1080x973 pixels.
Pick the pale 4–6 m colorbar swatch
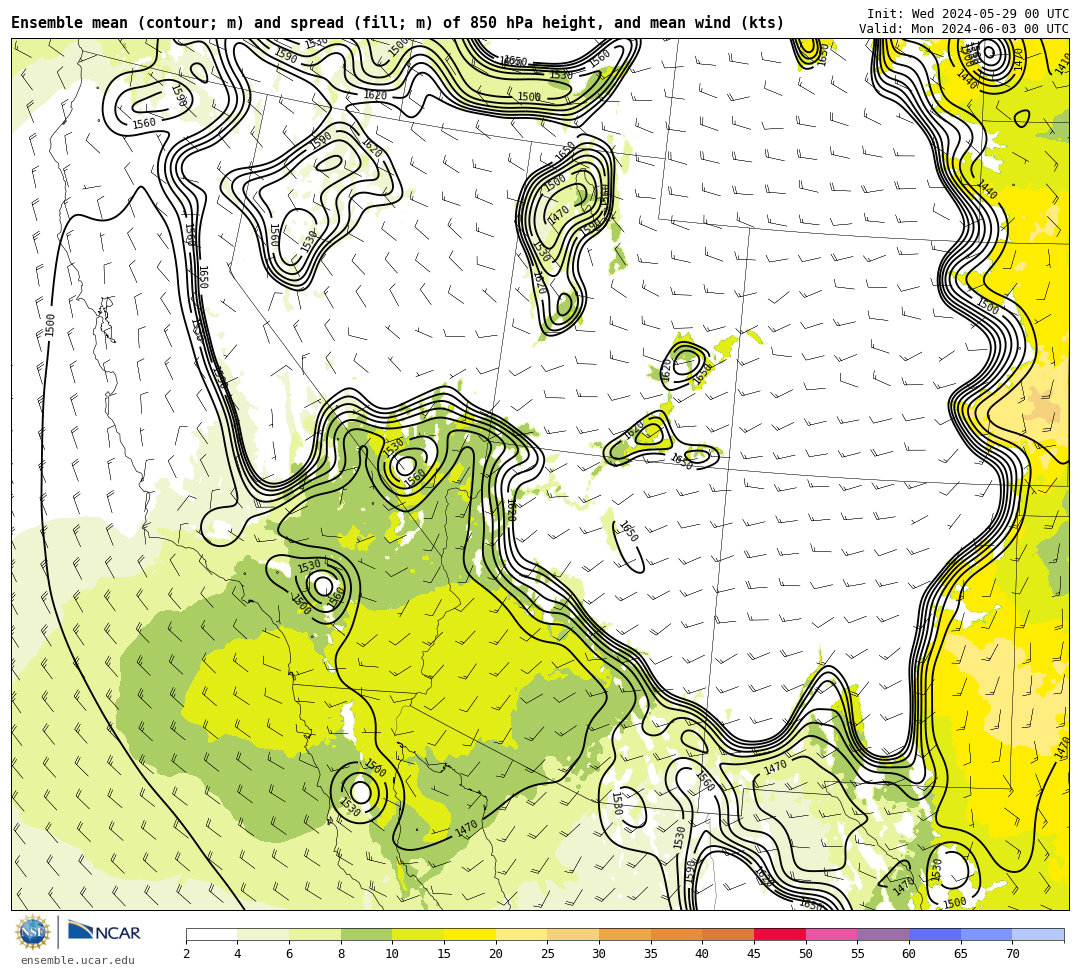point(263,934)
